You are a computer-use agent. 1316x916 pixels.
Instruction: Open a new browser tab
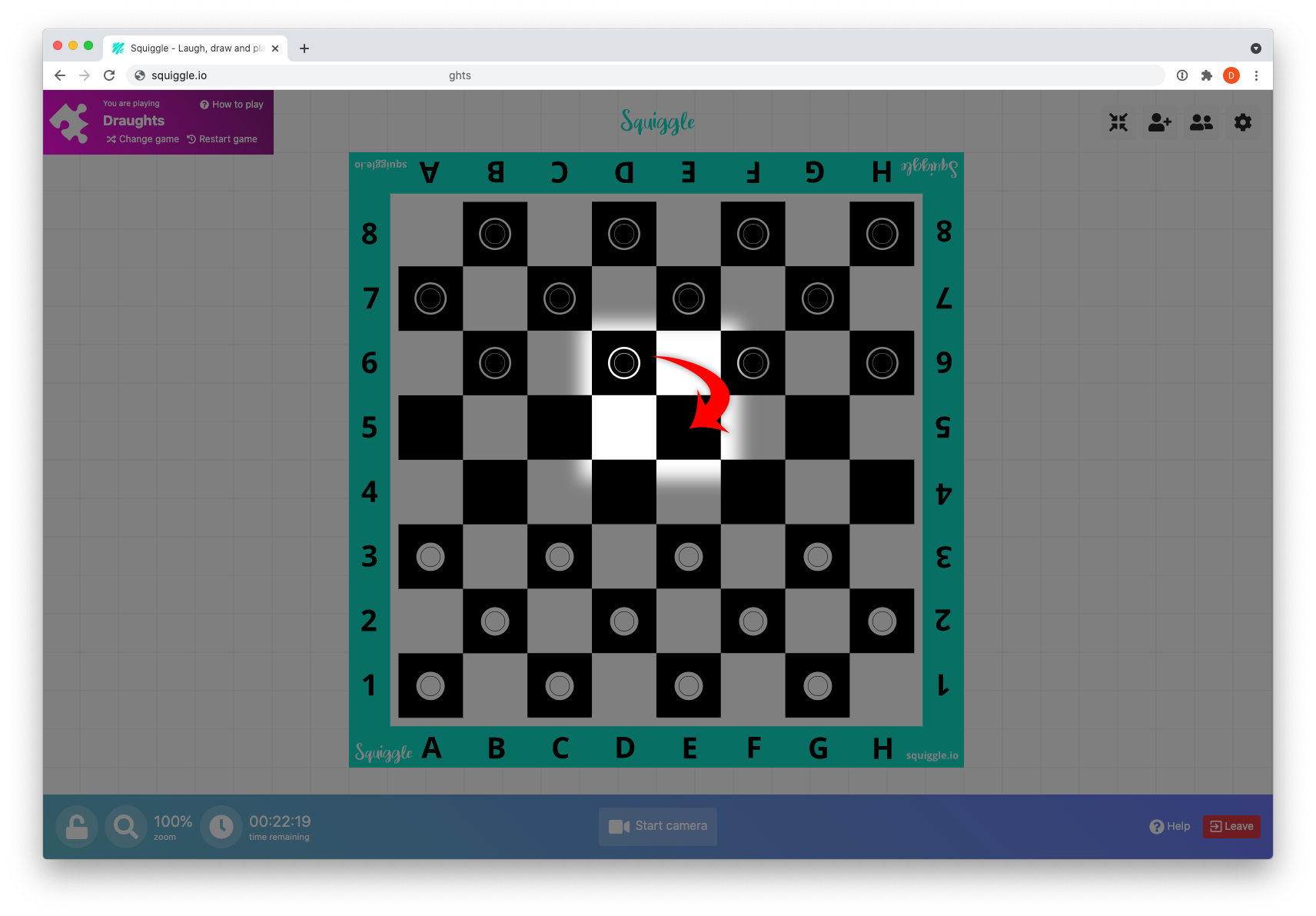tap(304, 48)
